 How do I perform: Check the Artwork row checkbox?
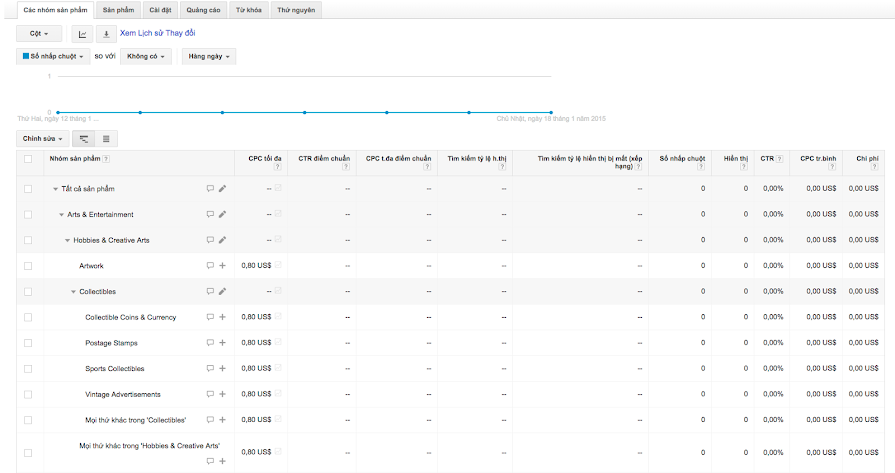click(x=28, y=266)
